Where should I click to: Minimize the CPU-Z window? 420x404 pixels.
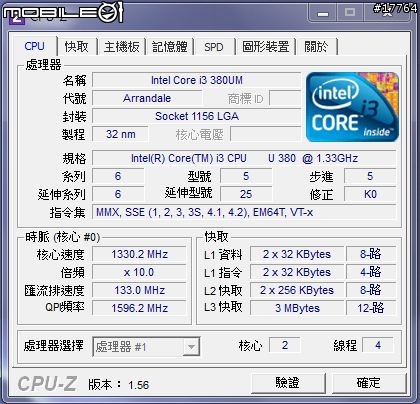click(323, 13)
